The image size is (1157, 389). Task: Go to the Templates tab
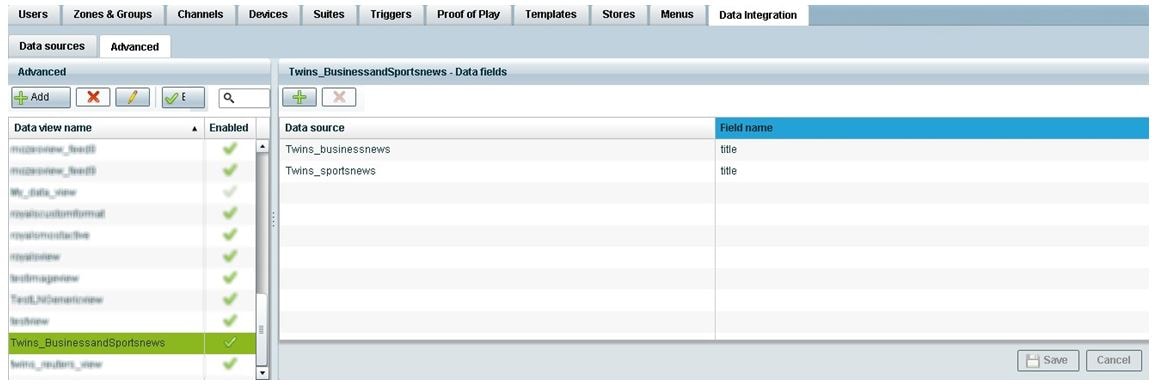tap(550, 15)
